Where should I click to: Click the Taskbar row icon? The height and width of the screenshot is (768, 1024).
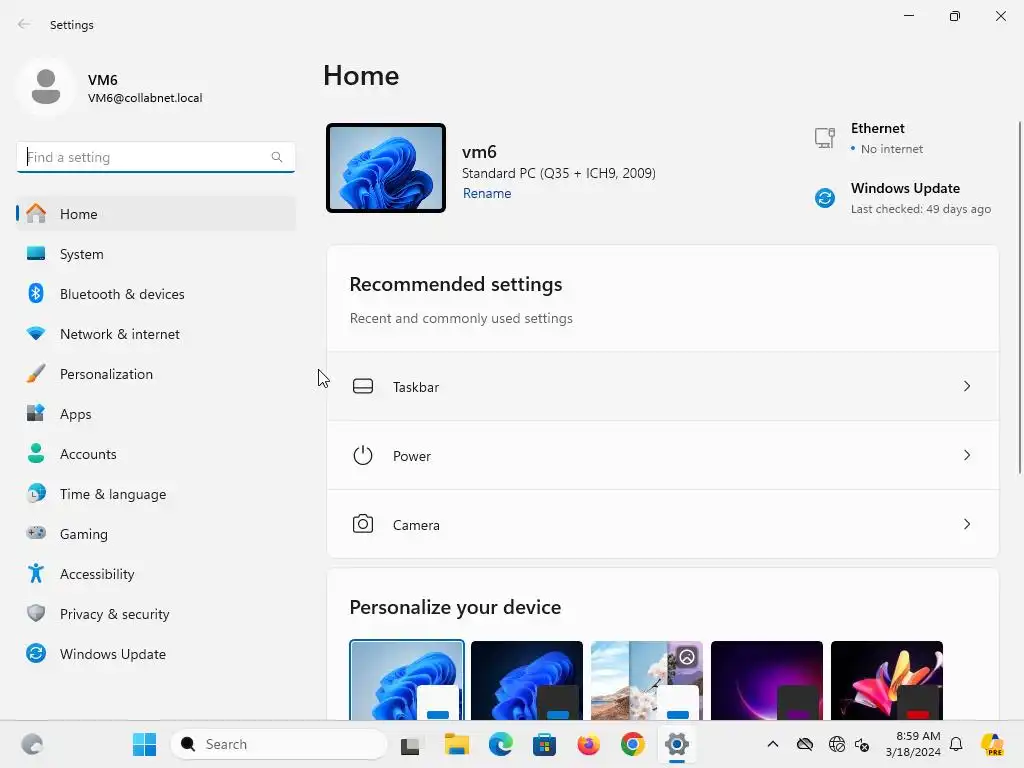point(363,387)
